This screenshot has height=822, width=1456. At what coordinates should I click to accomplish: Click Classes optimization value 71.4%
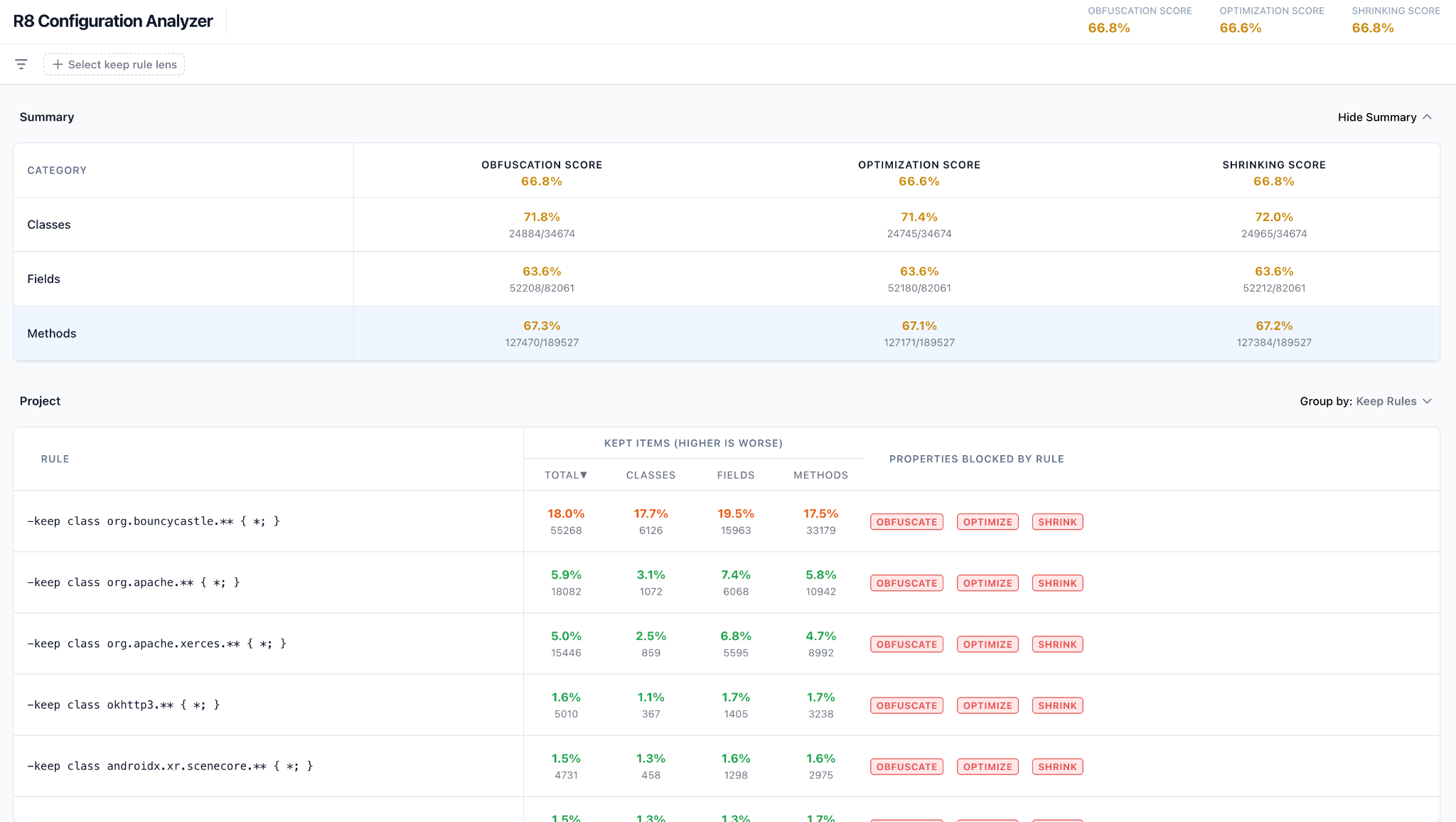click(x=919, y=217)
